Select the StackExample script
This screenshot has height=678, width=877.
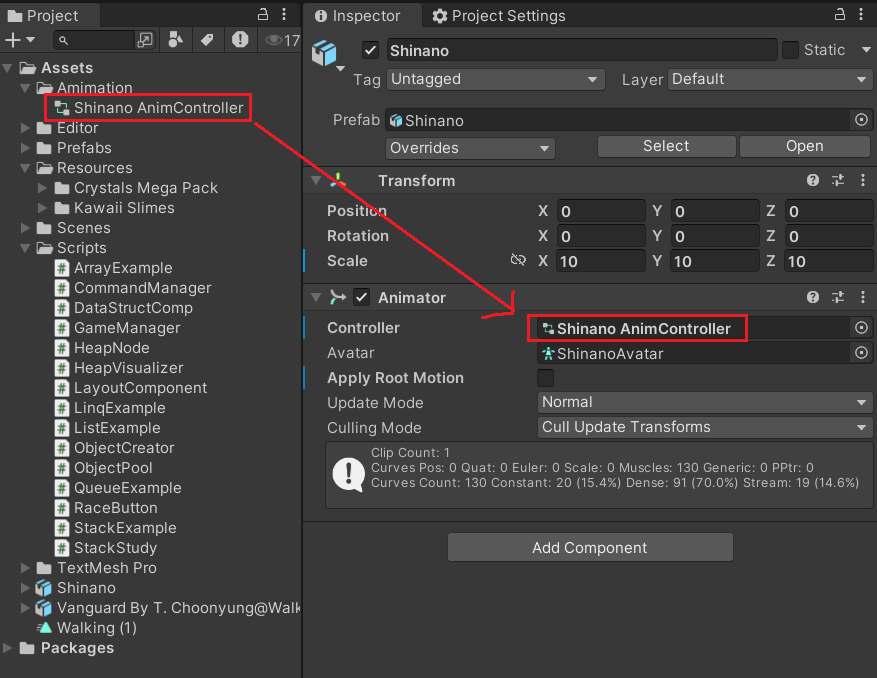[x=116, y=528]
